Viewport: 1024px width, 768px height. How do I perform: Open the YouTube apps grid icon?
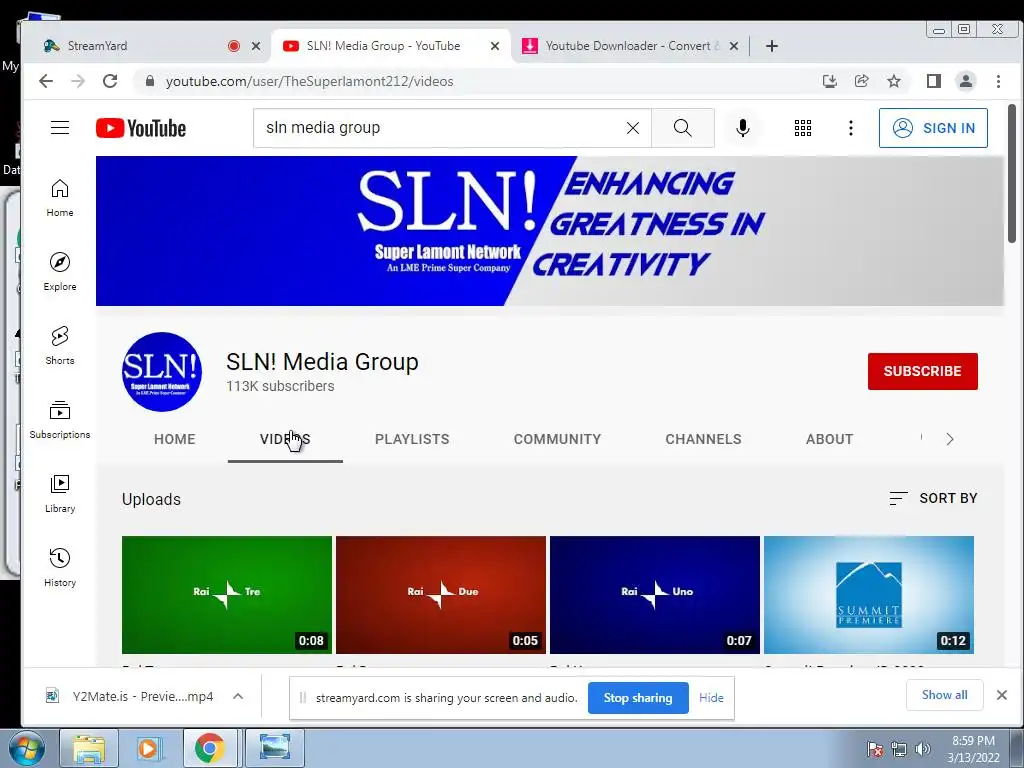803,128
